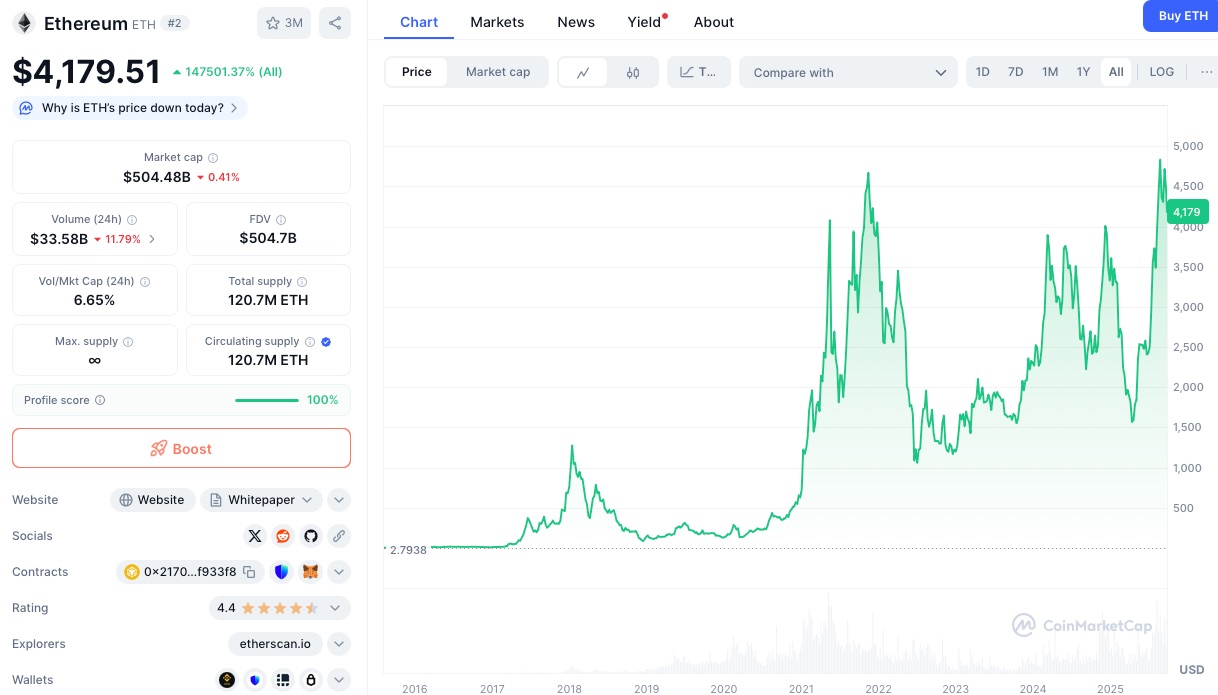
Task: Open the News tab
Action: point(576,22)
